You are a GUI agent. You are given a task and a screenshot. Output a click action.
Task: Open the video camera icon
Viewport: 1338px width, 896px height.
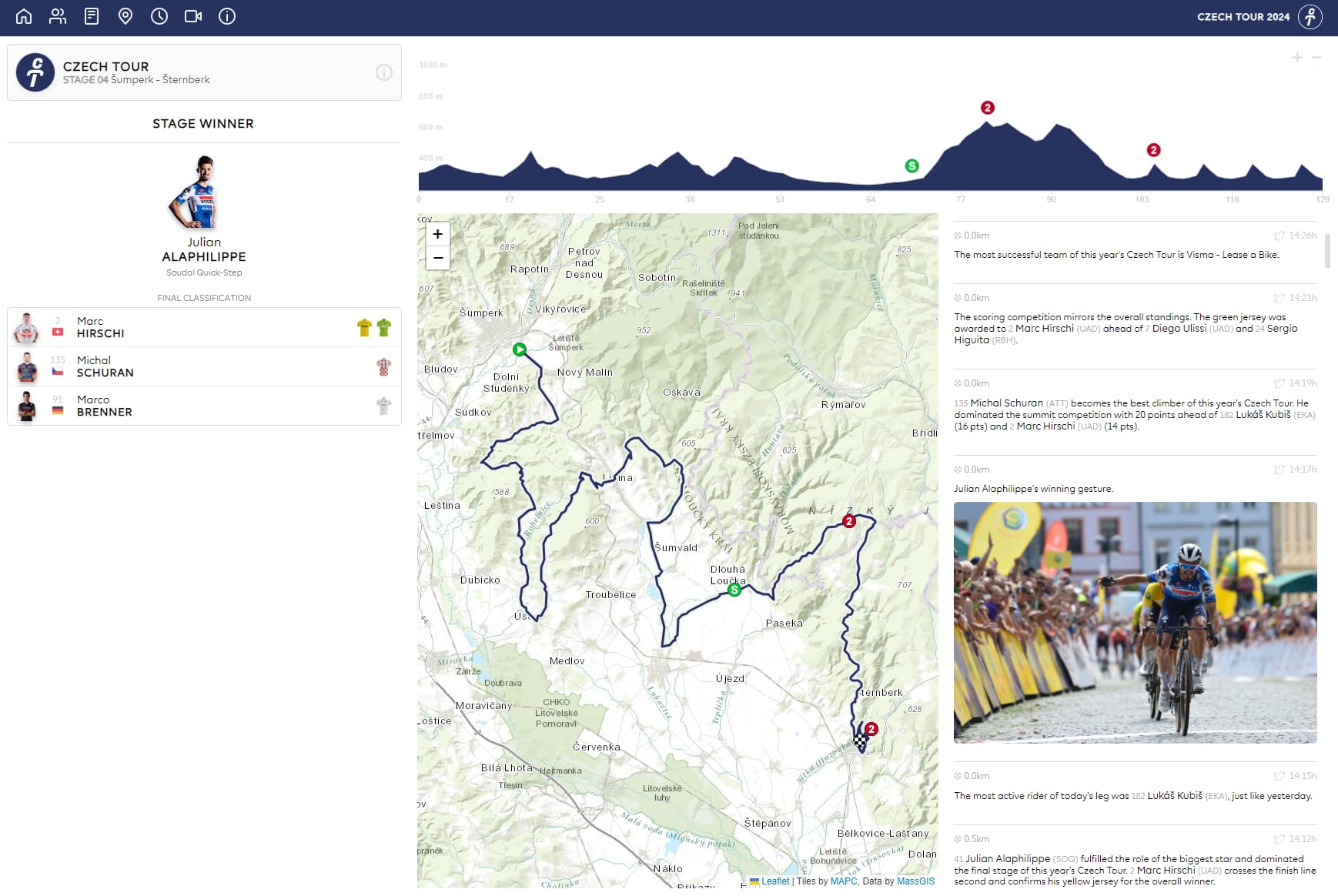pos(193,16)
